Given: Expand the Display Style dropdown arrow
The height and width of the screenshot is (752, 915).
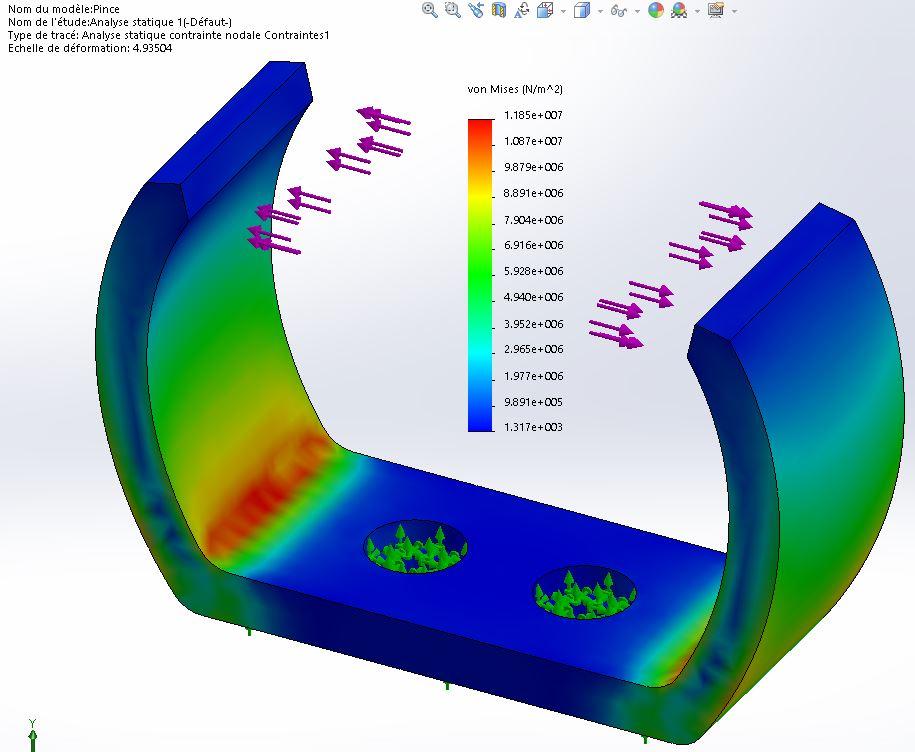Looking at the screenshot, I should point(600,11).
